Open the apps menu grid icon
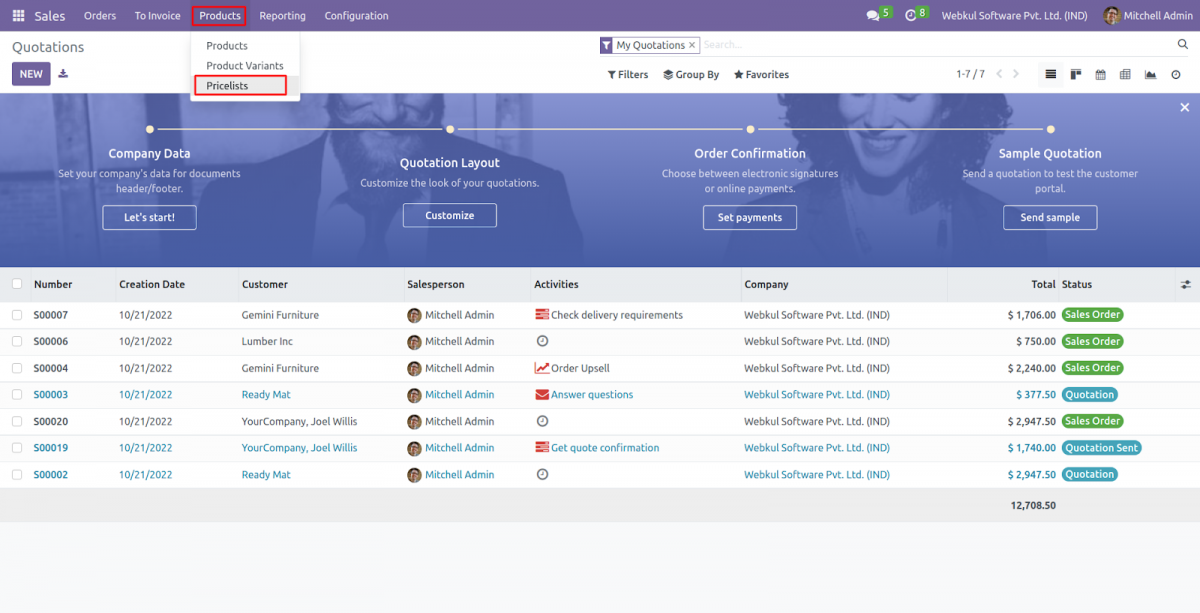1200x613 pixels. click(16, 14)
